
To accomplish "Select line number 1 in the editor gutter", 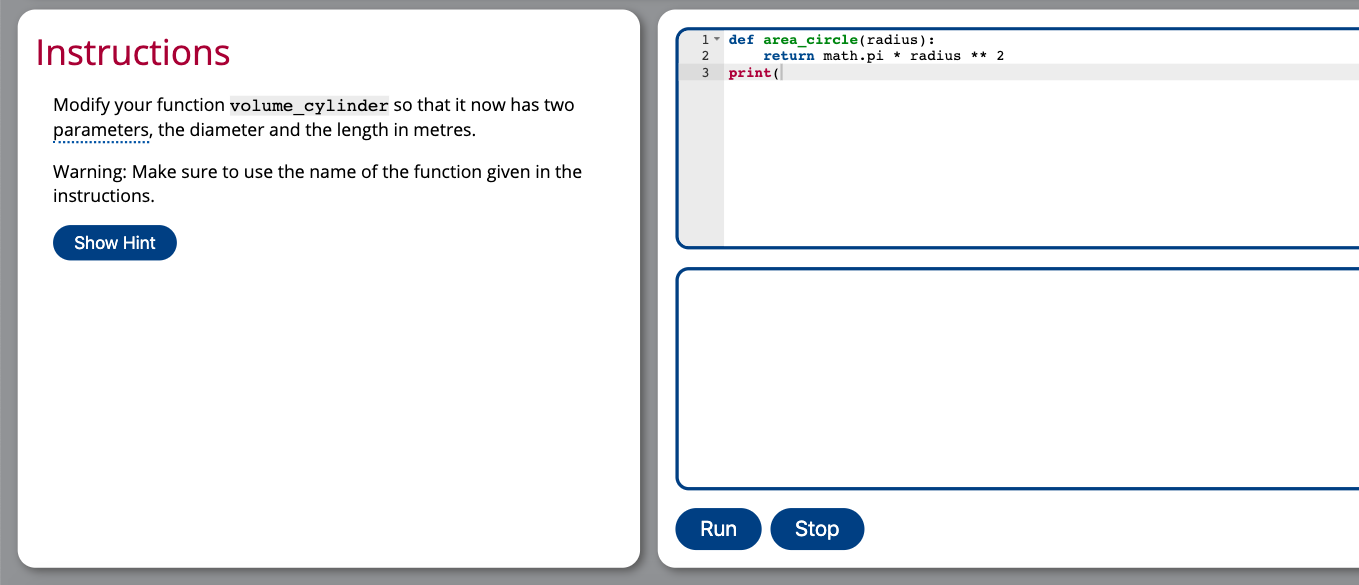I will pyautogui.click(x=704, y=39).
